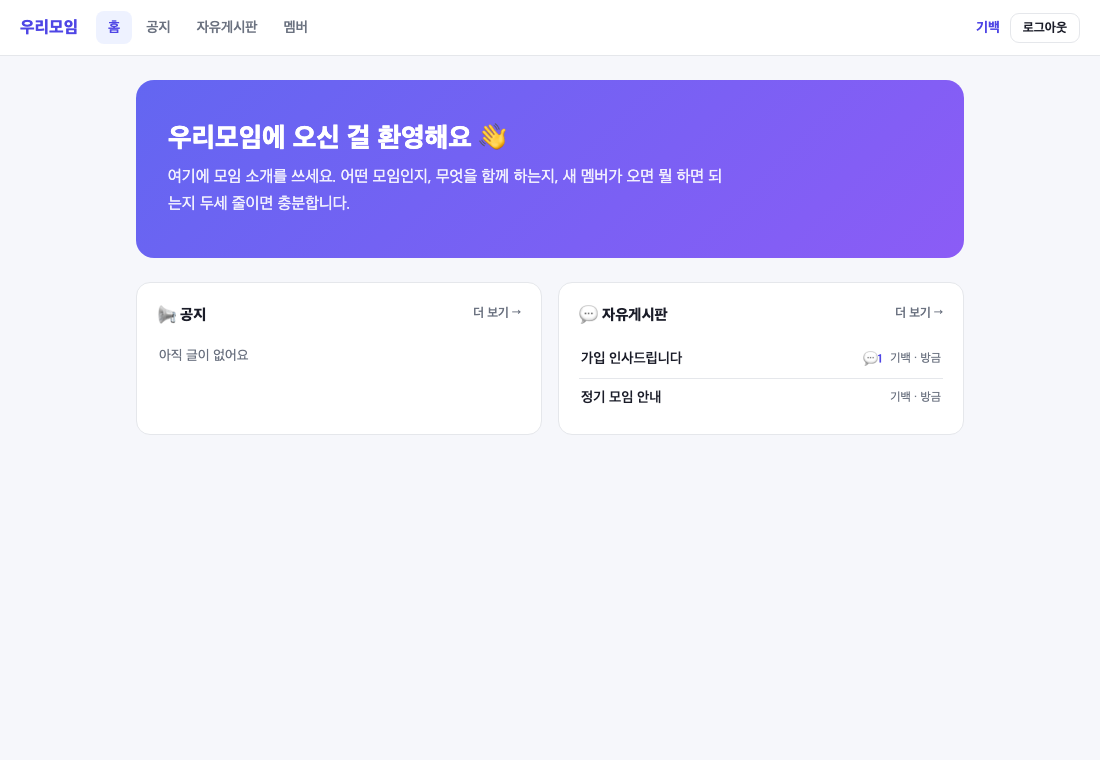Viewport: 1100px width, 760px height.
Task: Click 더 보기 in the 공지 card
Action: click(x=497, y=312)
